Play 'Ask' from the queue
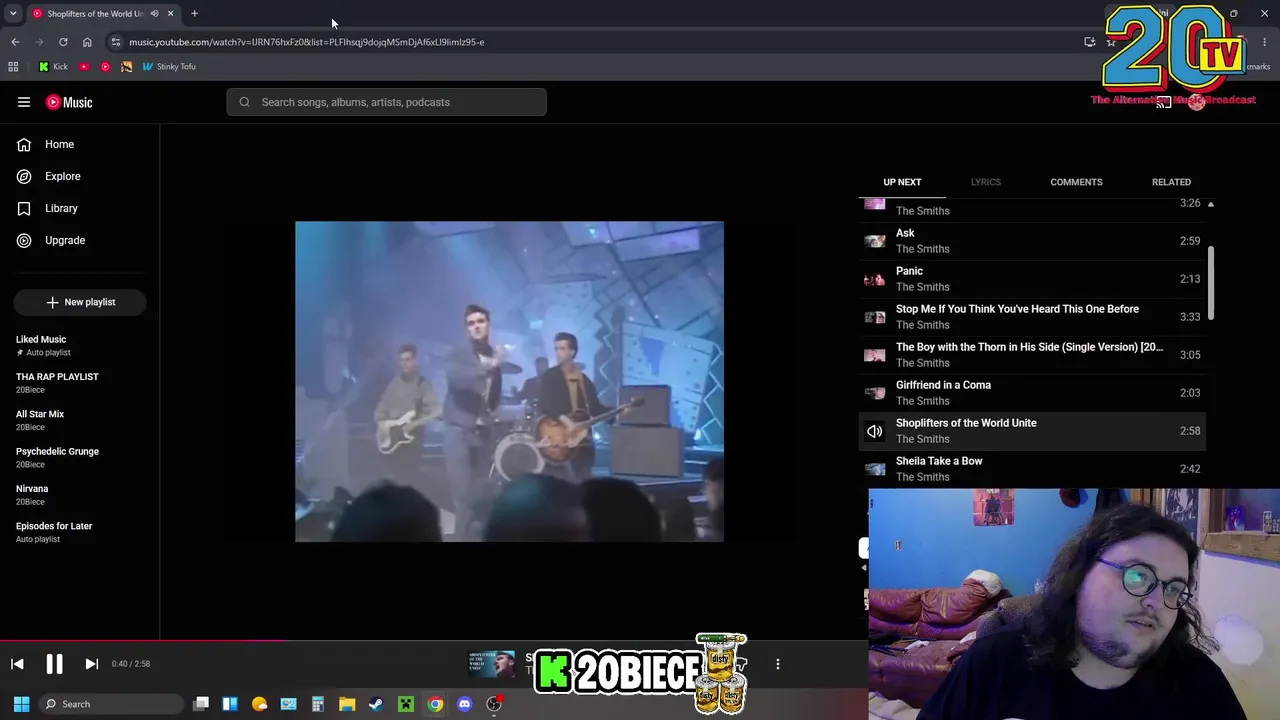 (1033, 241)
